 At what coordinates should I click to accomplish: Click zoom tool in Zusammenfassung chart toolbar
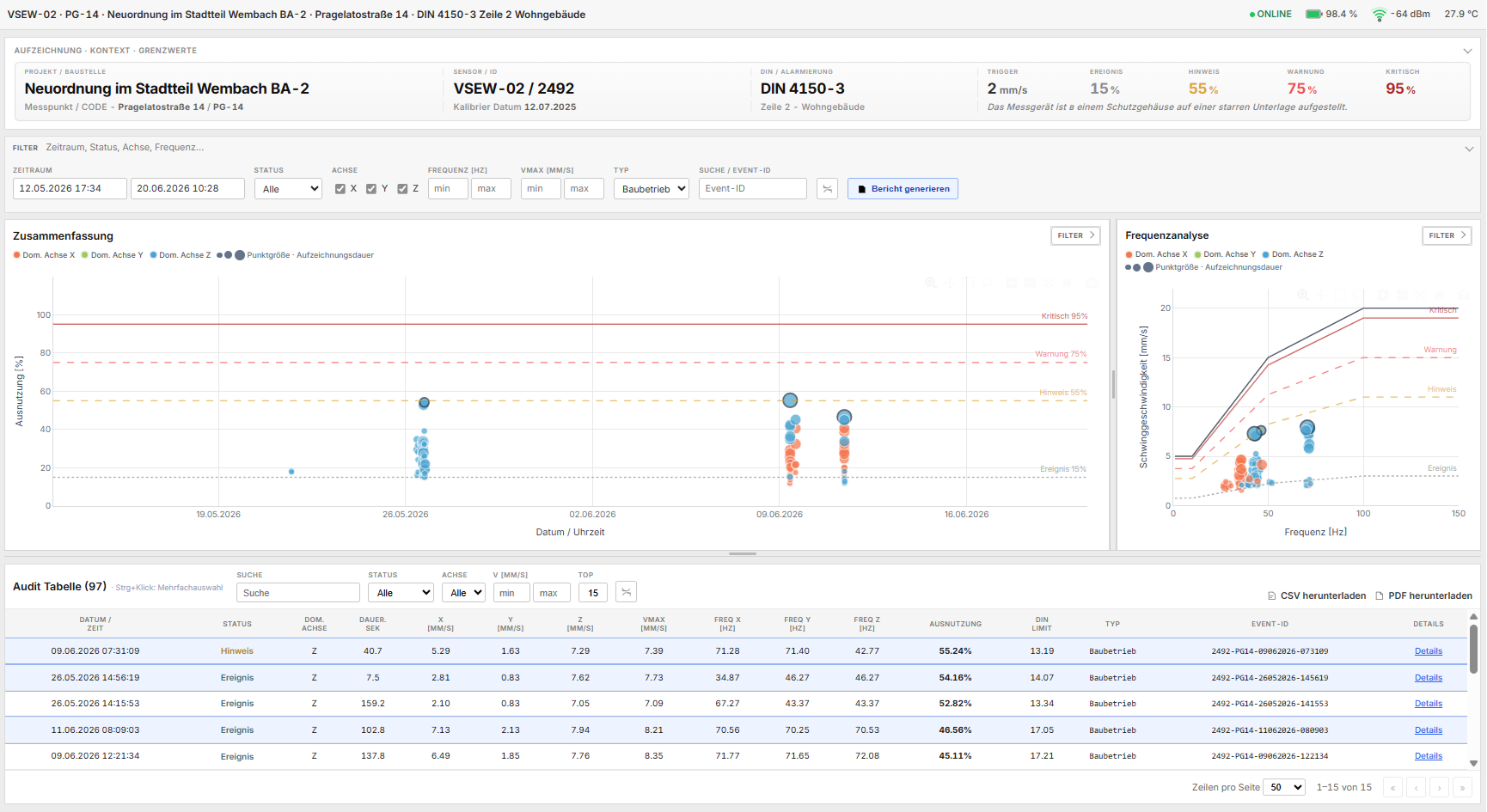[x=930, y=283]
